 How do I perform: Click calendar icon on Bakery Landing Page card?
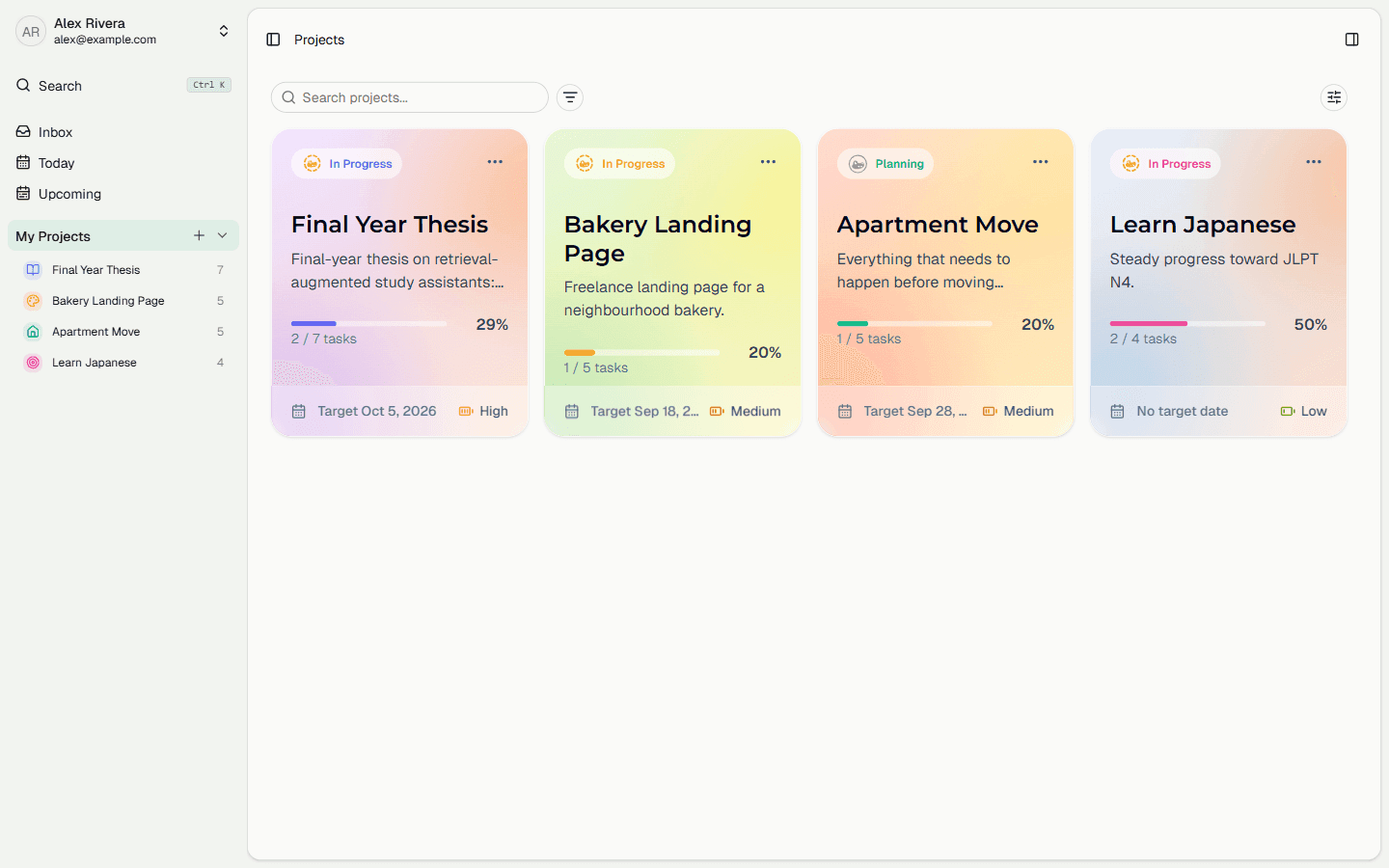pos(572,412)
